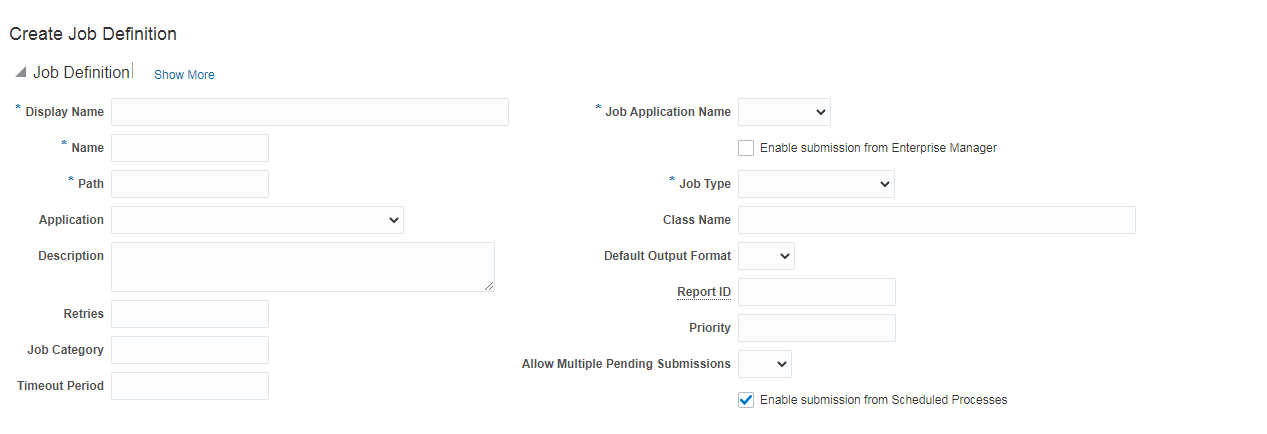The image size is (1267, 434).
Task: Open the Default Output Format dropdown
Action: [x=766, y=256]
